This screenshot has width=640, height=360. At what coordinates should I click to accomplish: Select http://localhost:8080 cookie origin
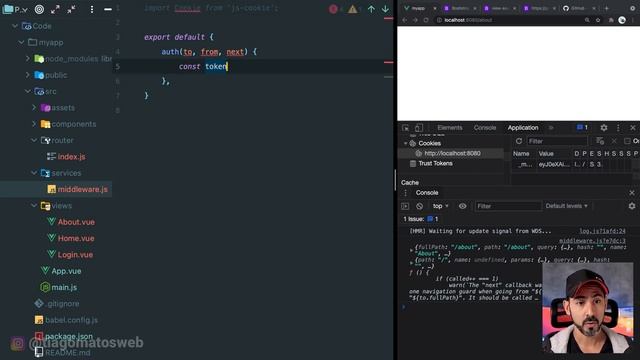tap(452, 153)
